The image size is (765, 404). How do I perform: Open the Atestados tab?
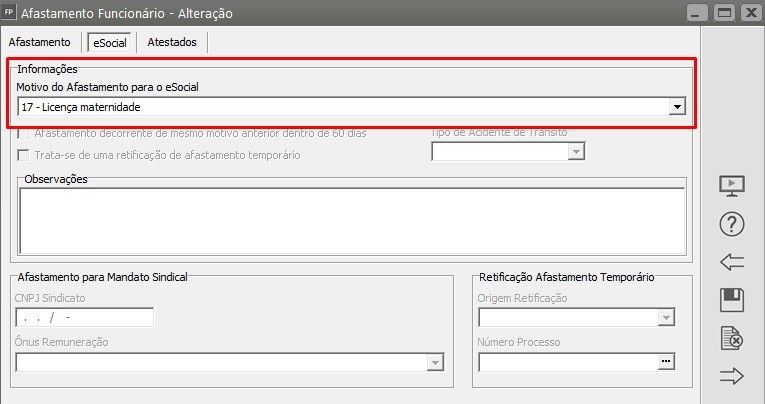[x=172, y=42]
